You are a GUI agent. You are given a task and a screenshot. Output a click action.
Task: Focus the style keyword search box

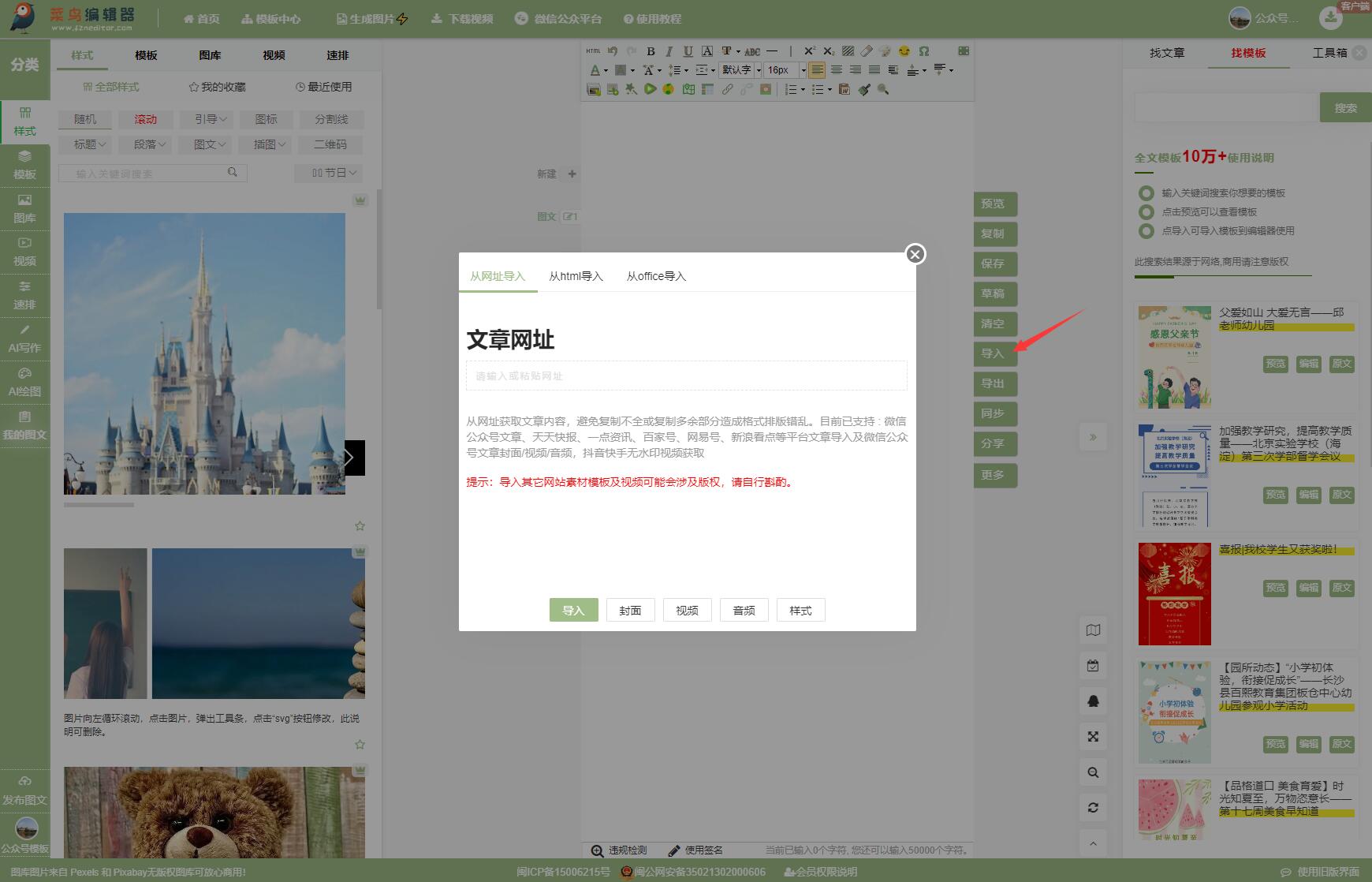tap(153, 173)
